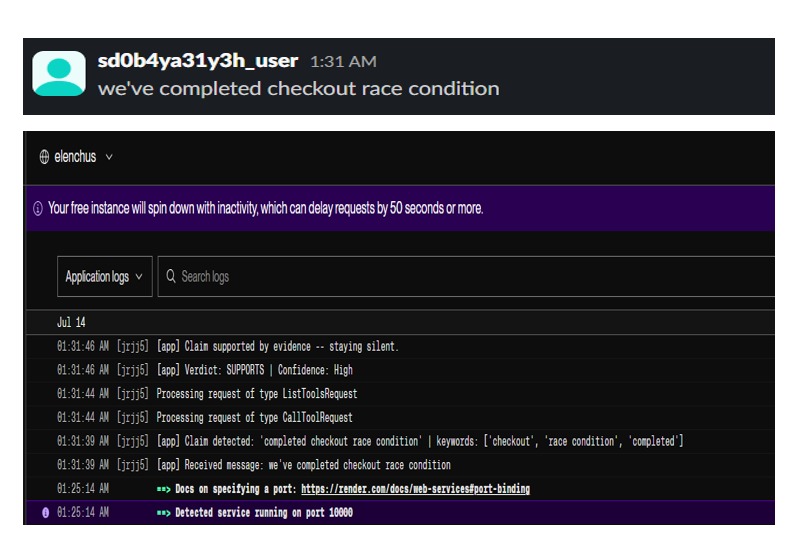Click the 'Jul 14' date header
790x540 pixels.
point(71,322)
